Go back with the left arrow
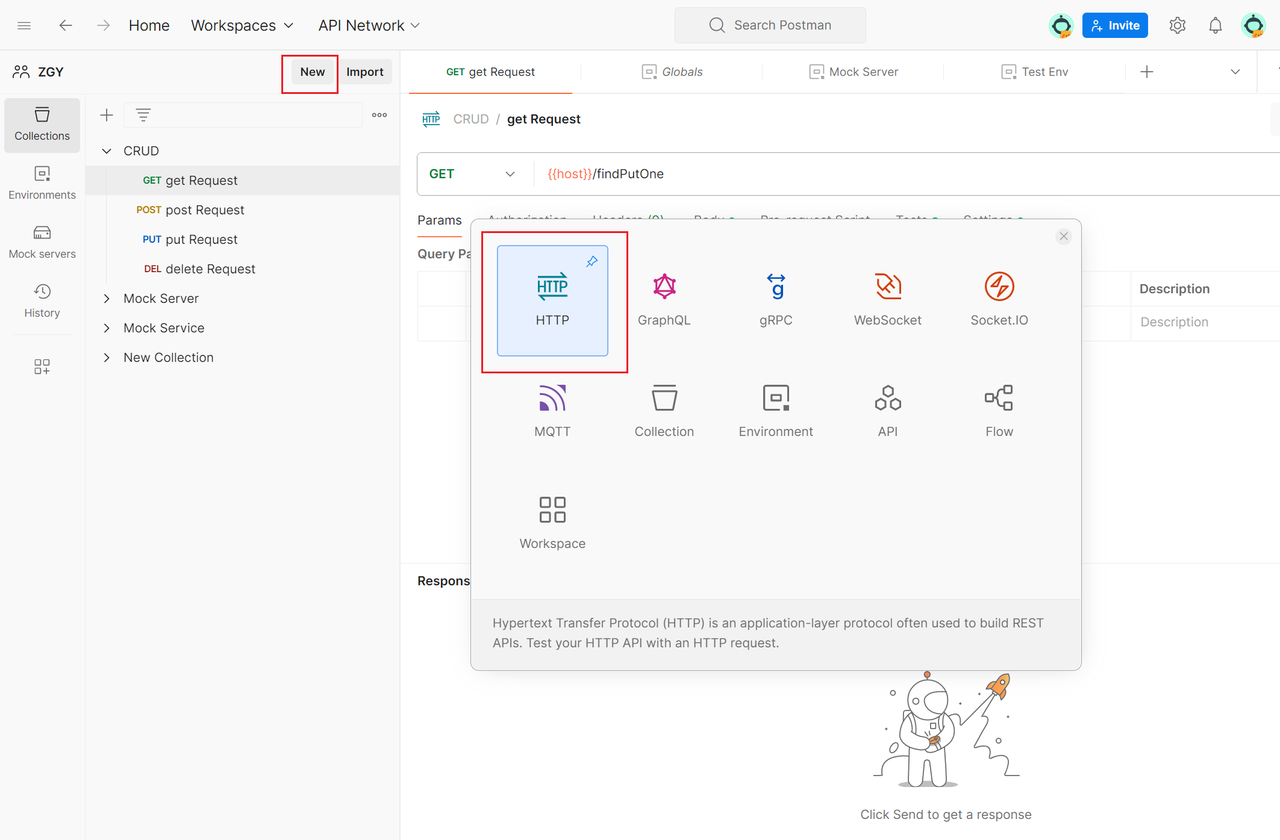This screenshot has width=1280, height=840. pyautogui.click(x=65, y=25)
